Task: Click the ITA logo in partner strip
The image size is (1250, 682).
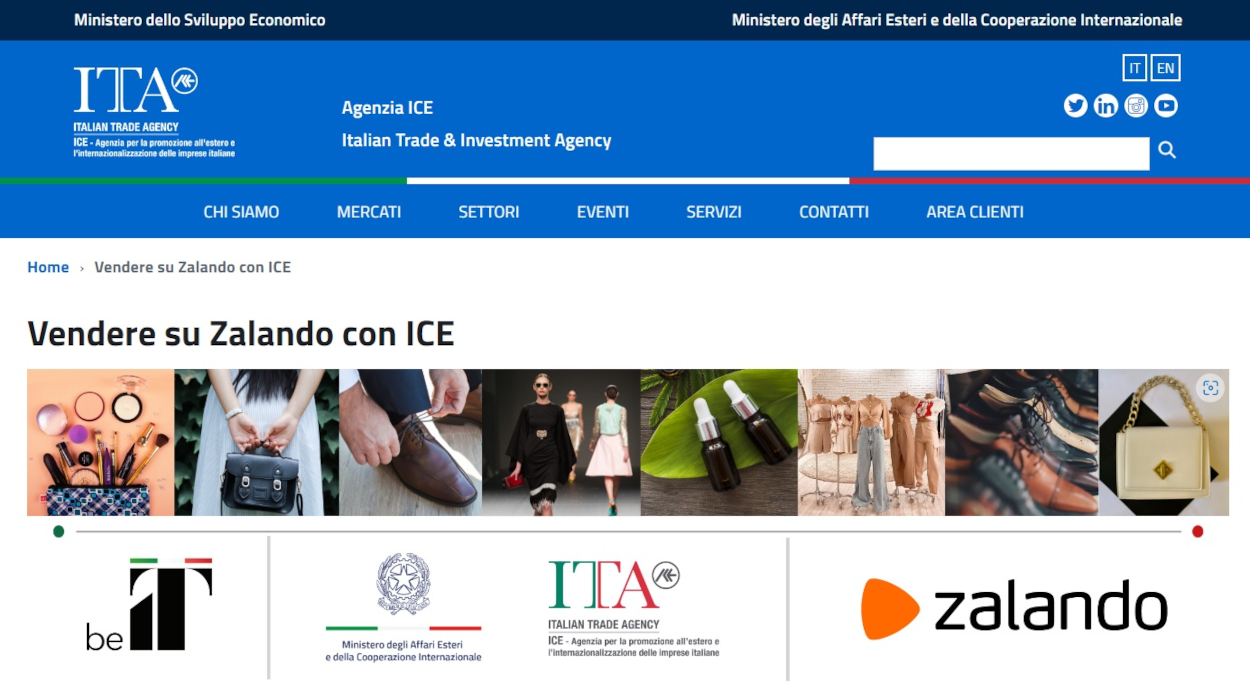Action: (x=633, y=608)
